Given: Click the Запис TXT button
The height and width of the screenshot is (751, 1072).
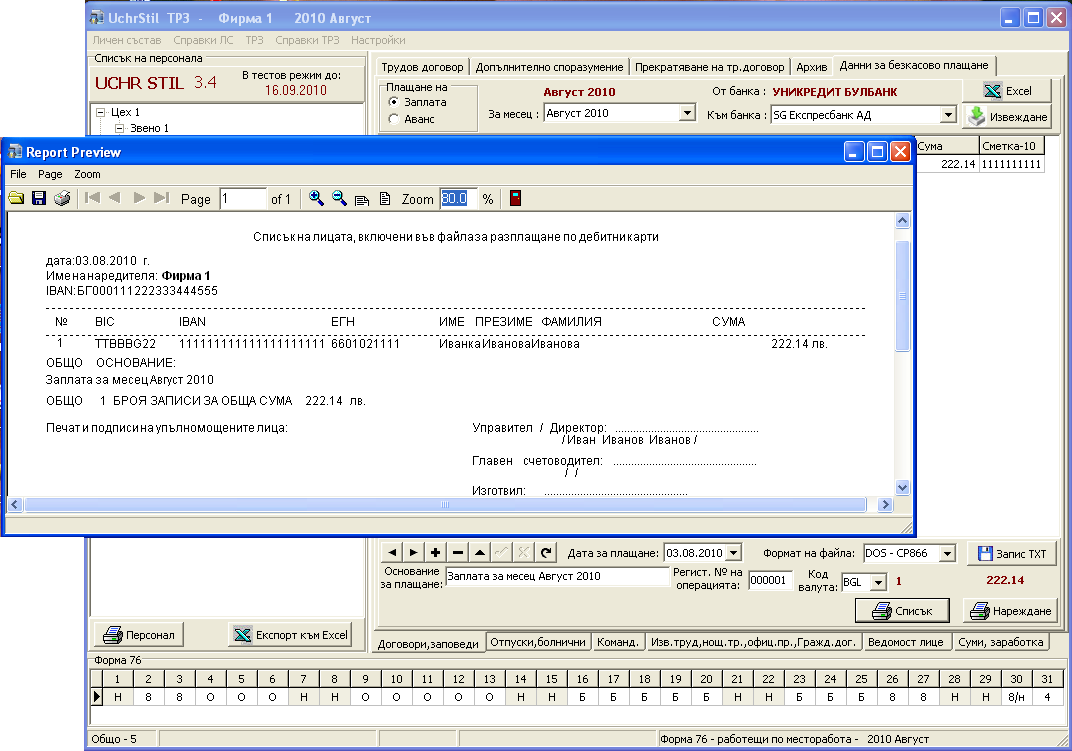Looking at the screenshot, I should pyautogui.click(x=1011, y=553).
